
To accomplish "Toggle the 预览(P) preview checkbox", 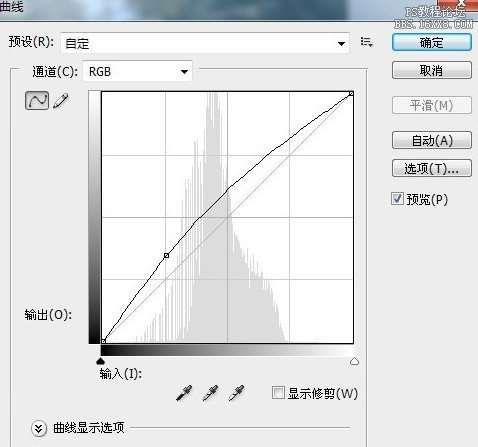I will [x=397, y=199].
